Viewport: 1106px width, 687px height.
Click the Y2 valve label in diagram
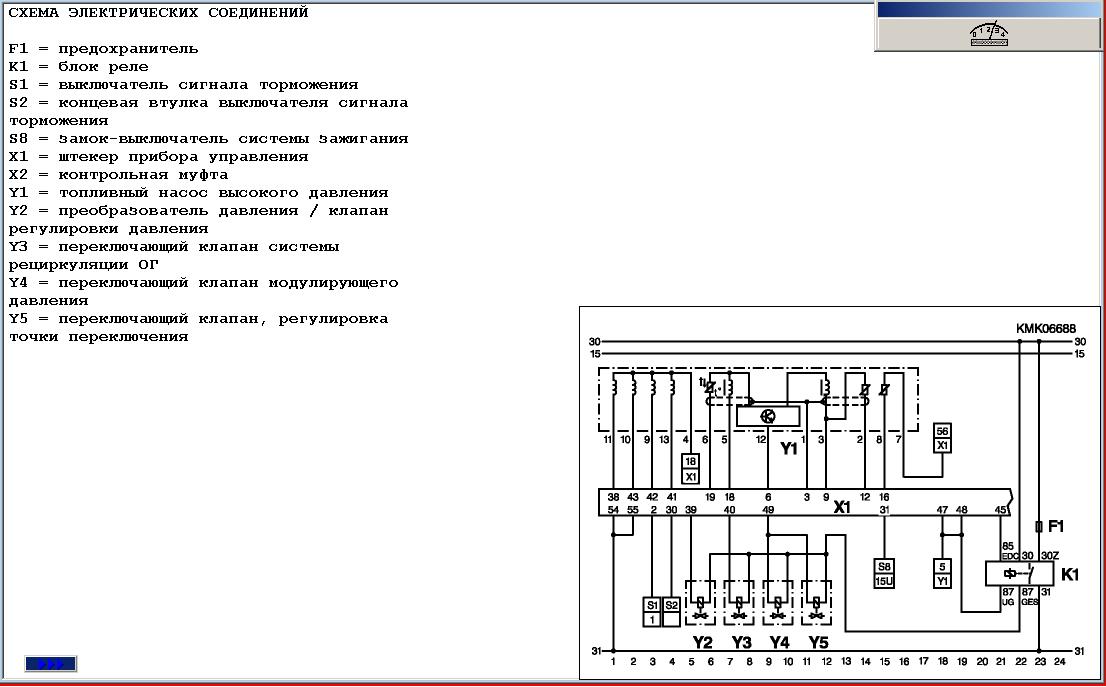(x=703, y=643)
